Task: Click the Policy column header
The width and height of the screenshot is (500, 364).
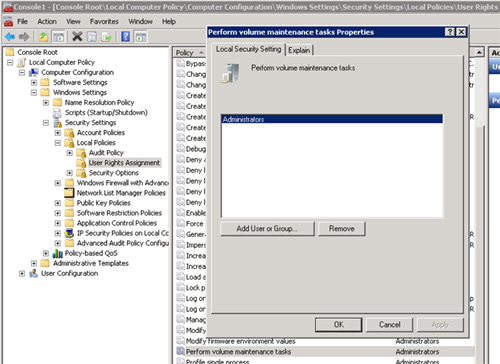Action: coord(189,53)
